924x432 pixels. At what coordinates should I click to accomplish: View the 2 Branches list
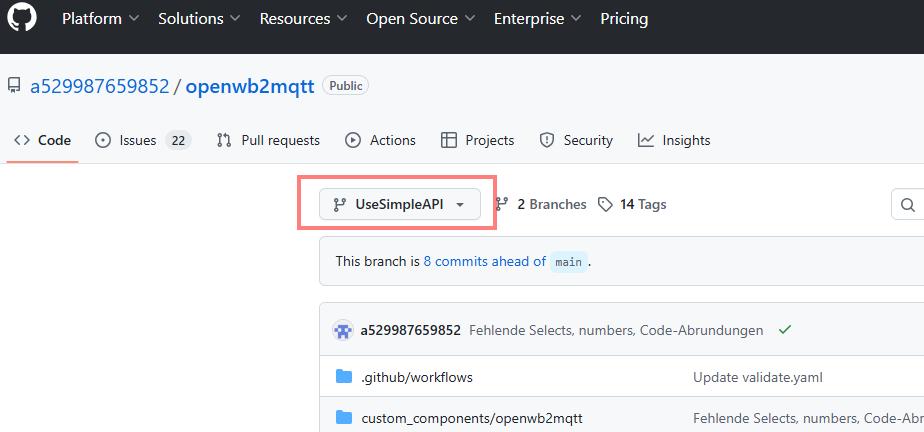541,205
